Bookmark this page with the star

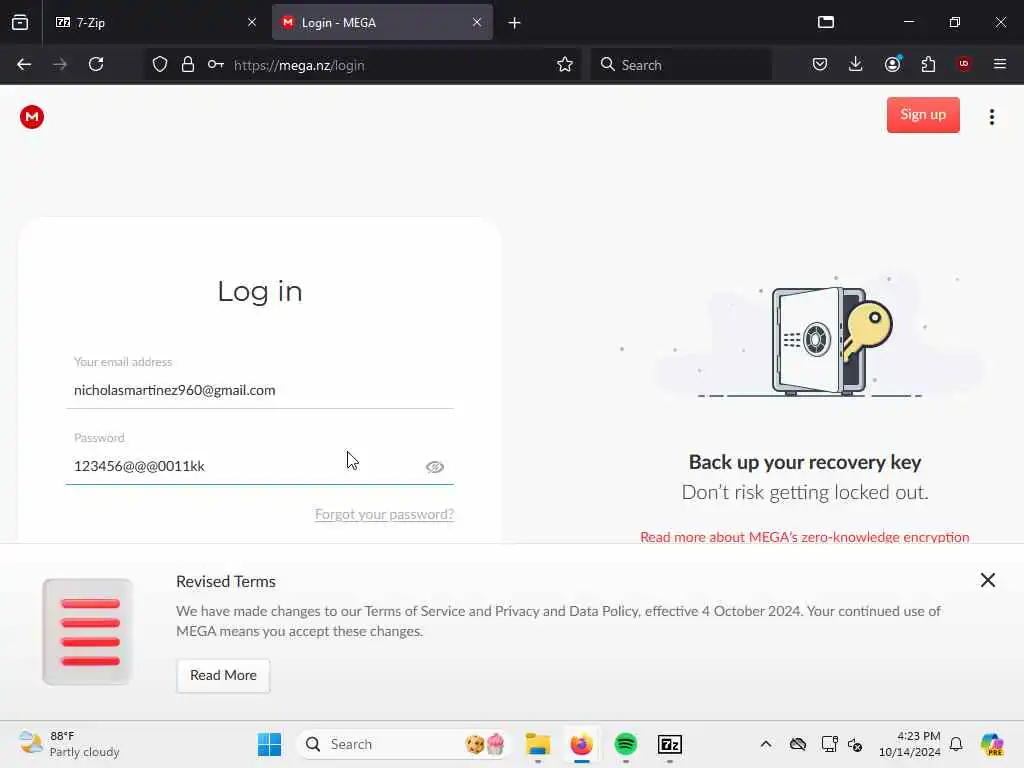click(x=565, y=65)
